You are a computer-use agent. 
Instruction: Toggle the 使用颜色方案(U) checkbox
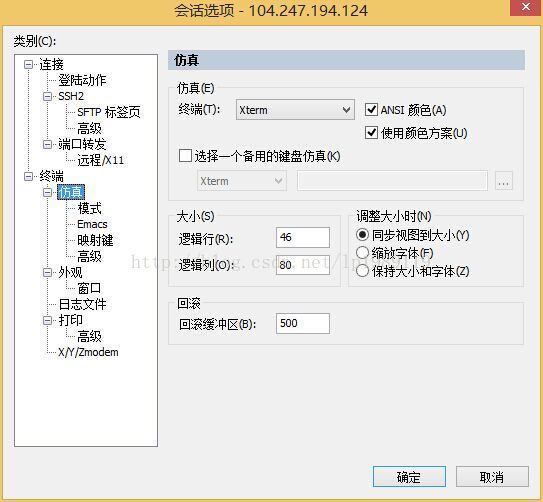tap(371, 133)
